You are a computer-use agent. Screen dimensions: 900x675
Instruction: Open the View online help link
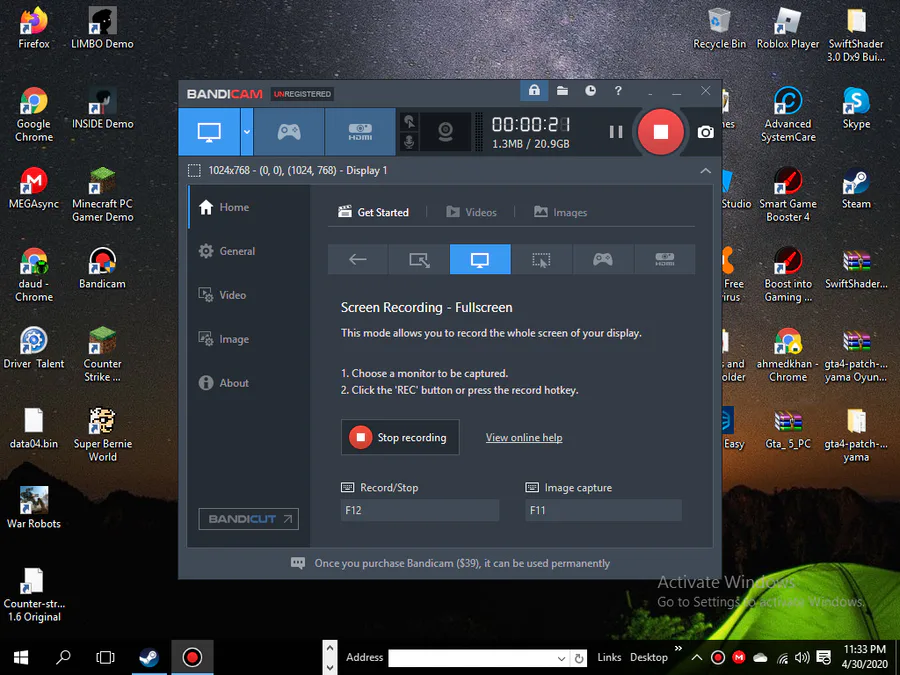coord(524,437)
